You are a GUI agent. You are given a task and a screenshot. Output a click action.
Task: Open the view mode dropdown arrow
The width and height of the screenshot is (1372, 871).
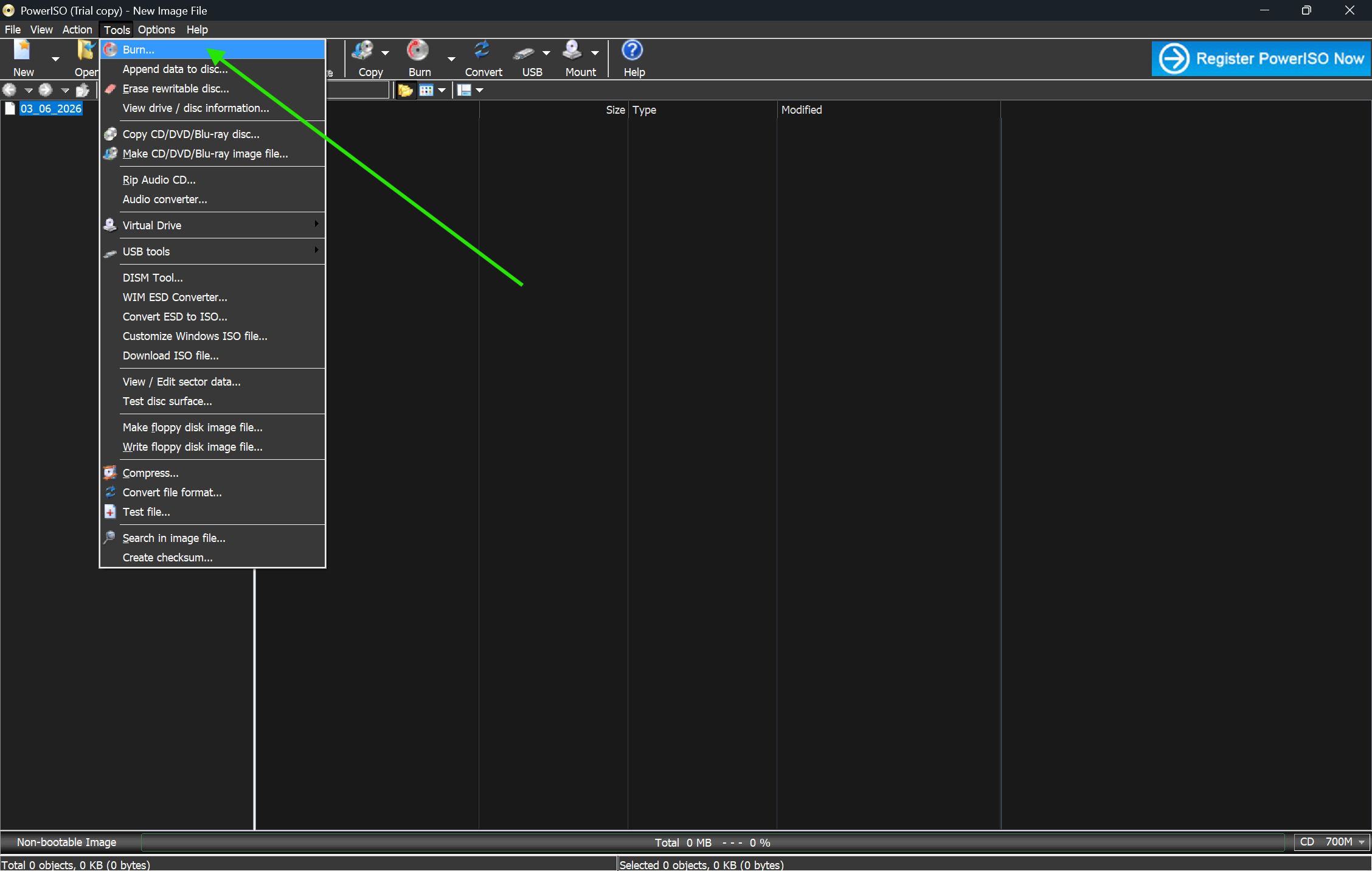[442, 91]
